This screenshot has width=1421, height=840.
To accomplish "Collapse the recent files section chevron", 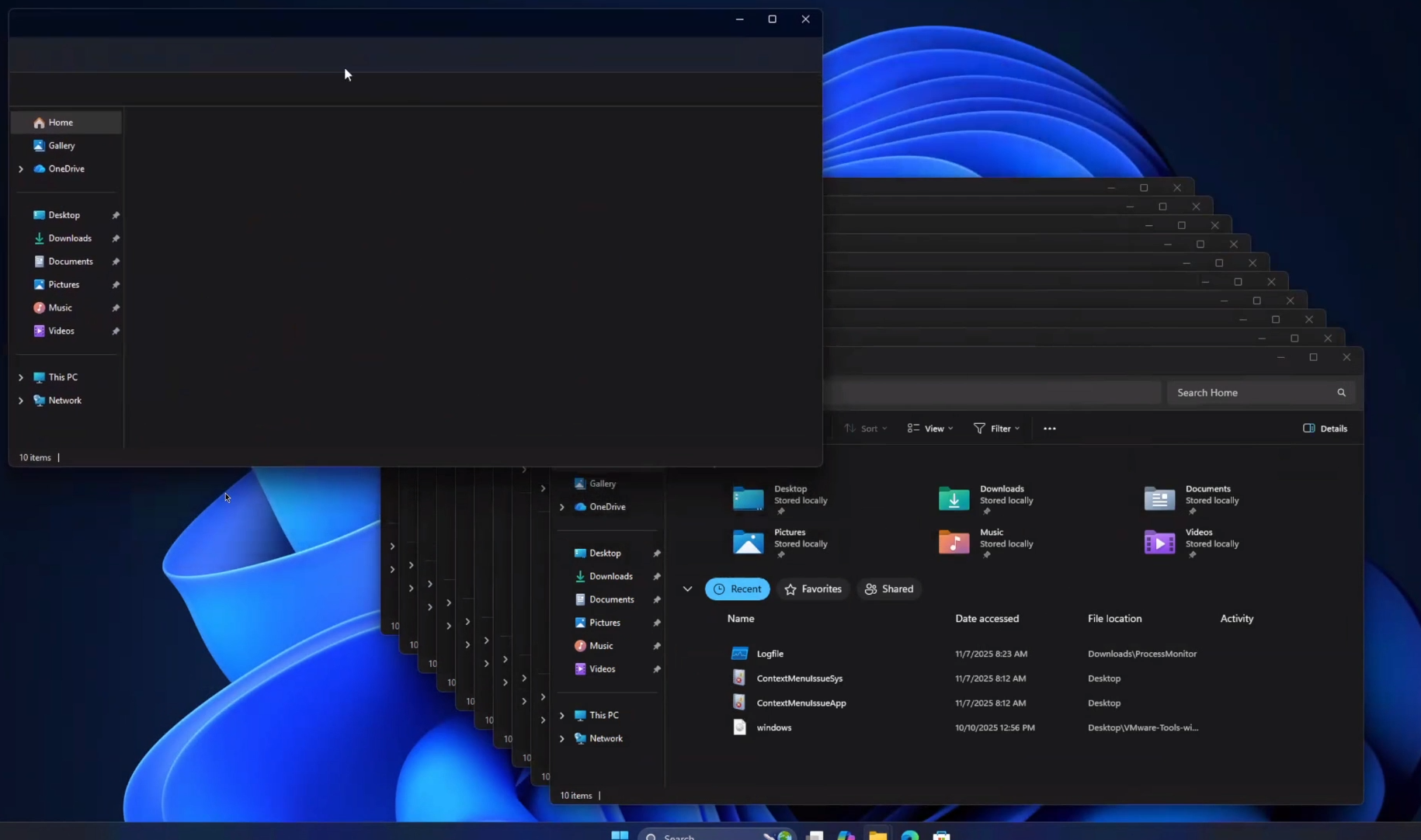I will click(x=687, y=589).
